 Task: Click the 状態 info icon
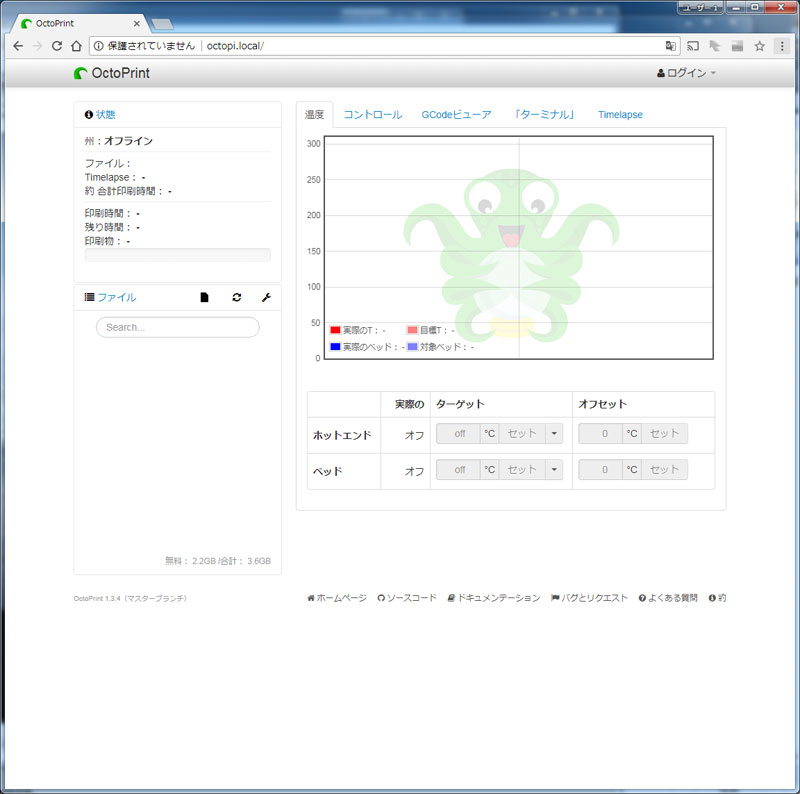[88, 115]
